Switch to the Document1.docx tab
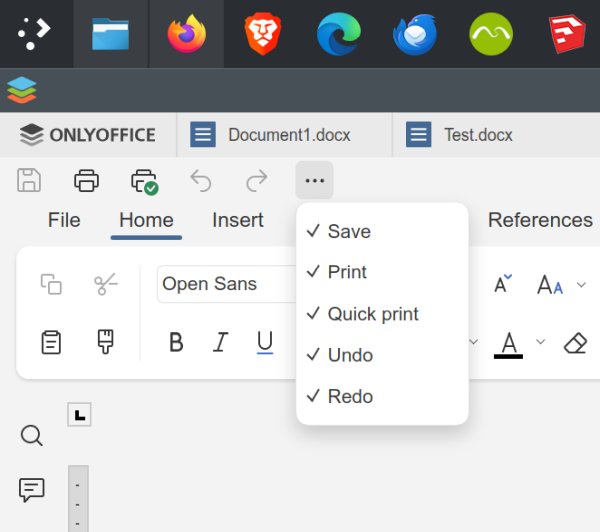This screenshot has width=600, height=532. click(x=285, y=135)
